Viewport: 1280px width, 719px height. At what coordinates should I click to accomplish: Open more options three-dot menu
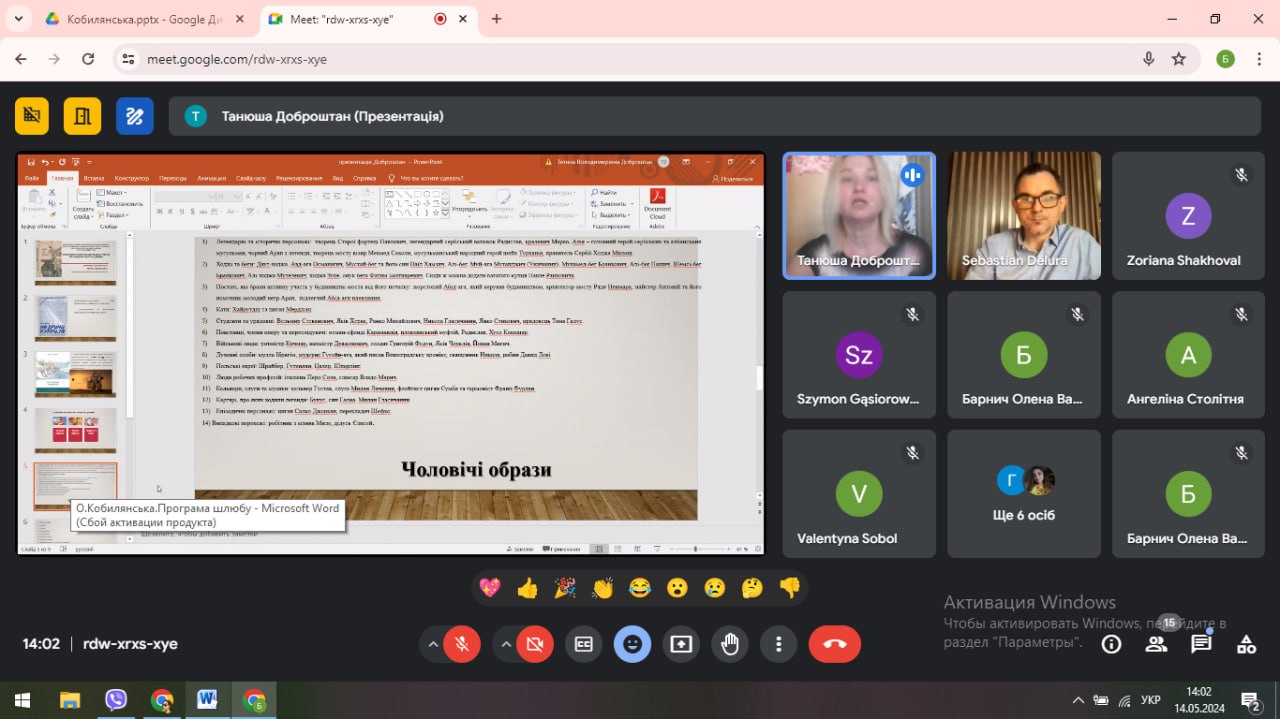point(778,644)
